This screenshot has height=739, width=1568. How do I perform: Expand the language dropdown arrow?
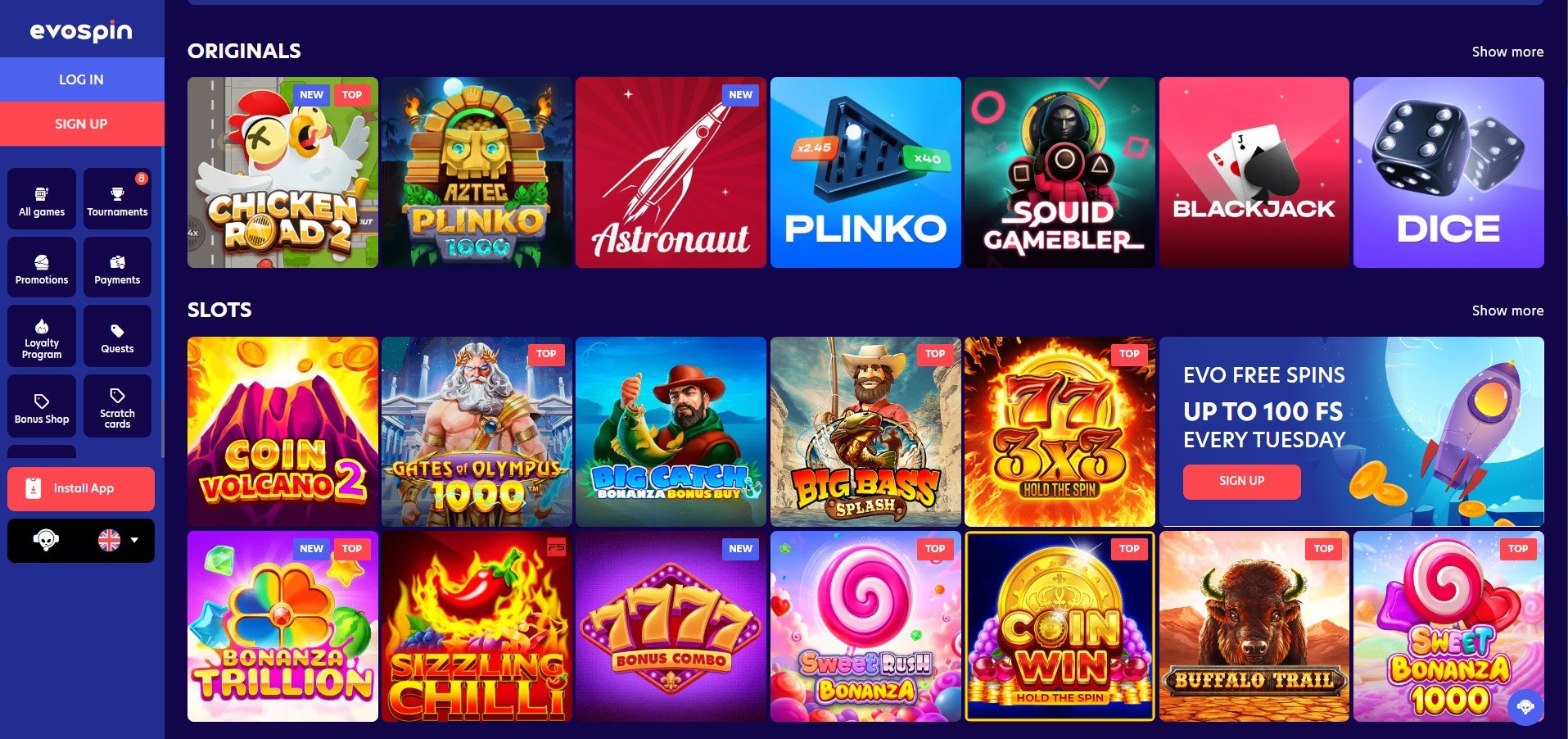coord(134,541)
